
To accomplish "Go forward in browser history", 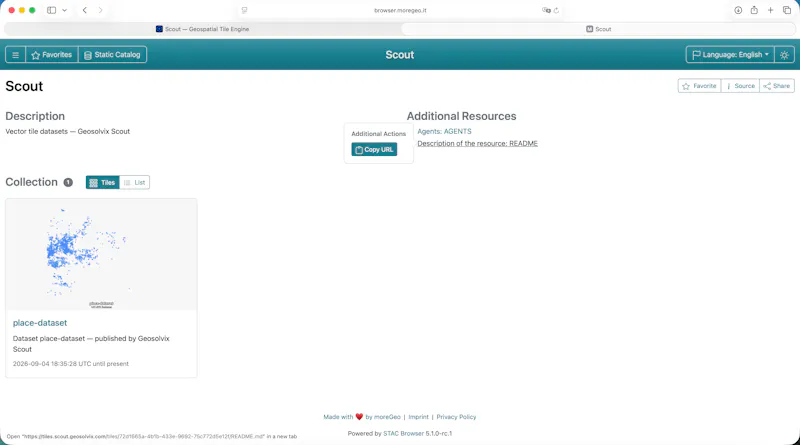I will 101,10.
